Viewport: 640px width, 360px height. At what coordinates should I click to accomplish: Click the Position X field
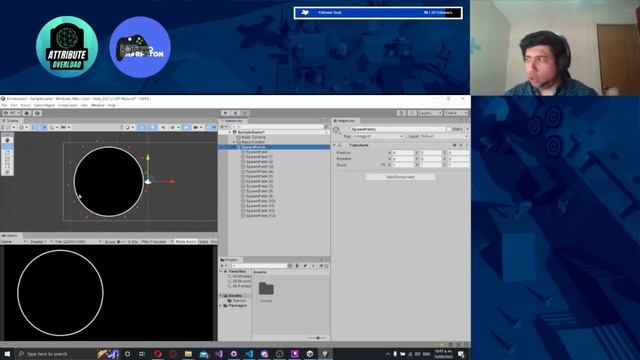403,153
